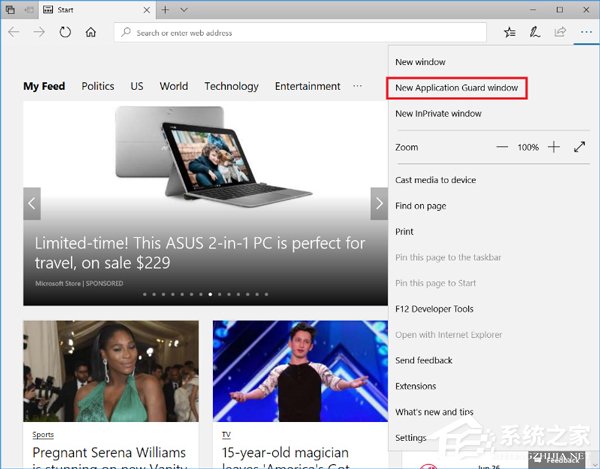Open the Favorites hub star icon

[509, 33]
